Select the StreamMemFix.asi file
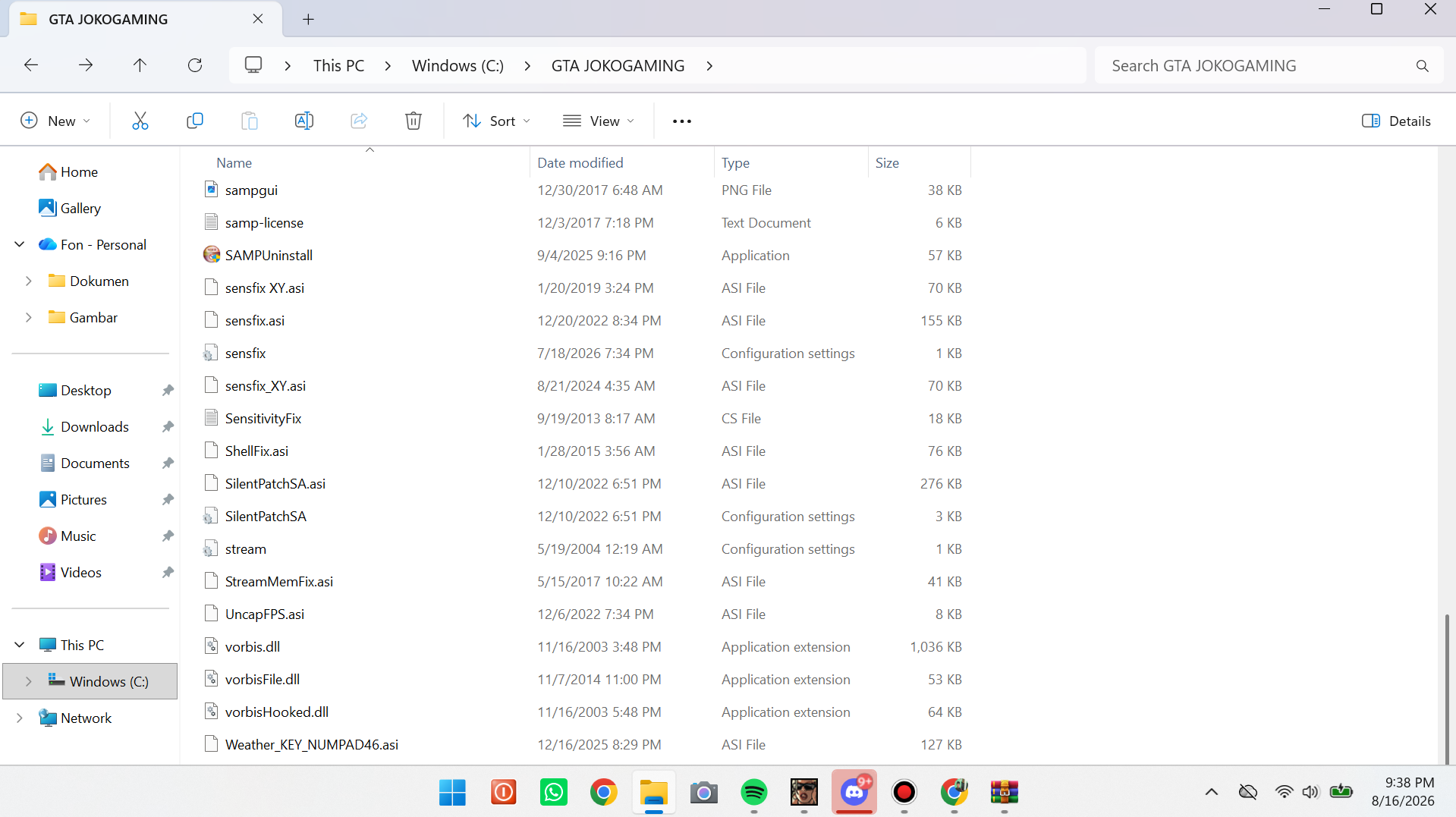This screenshot has width=1456, height=817. [x=278, y=582]
